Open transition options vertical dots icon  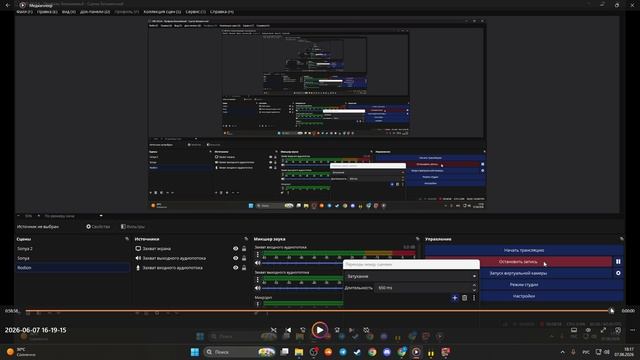click(x=474, y=298)
